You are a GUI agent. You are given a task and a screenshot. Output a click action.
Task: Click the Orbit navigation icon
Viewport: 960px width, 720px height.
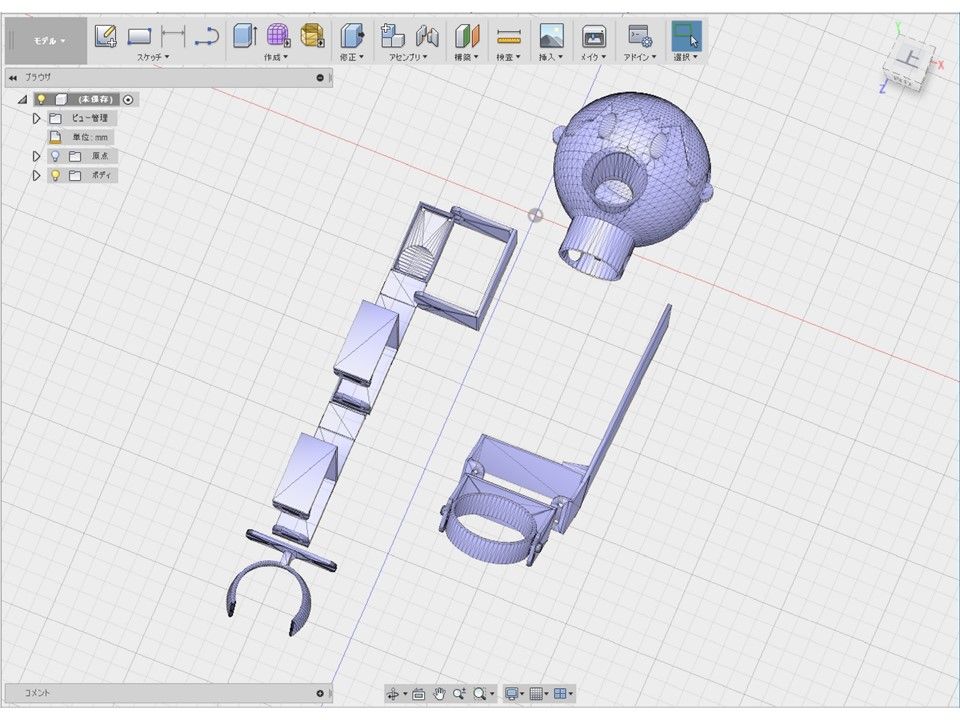coord(393,694)
